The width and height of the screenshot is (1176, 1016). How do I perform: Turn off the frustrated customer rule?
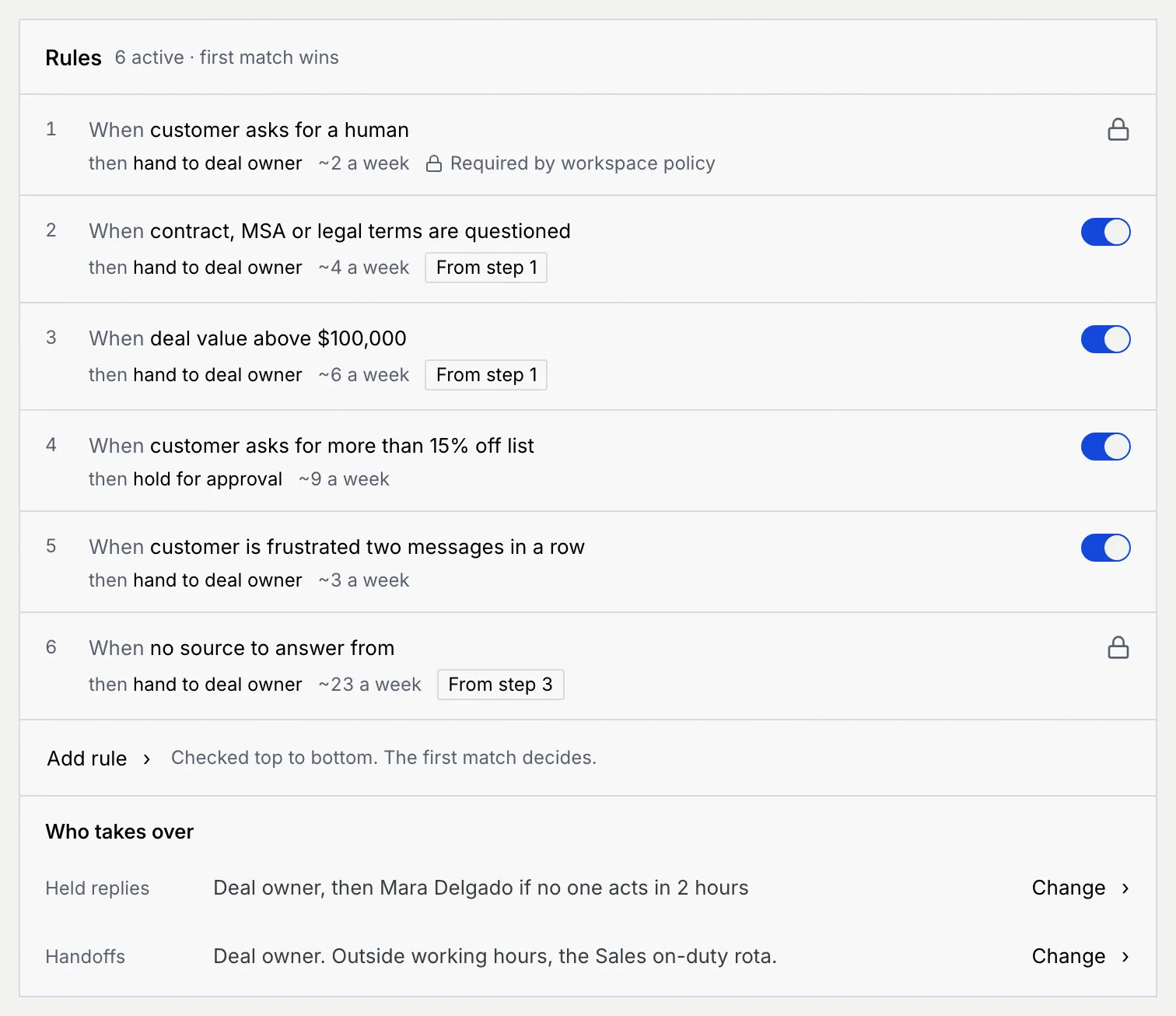[x=1105, y=548]
